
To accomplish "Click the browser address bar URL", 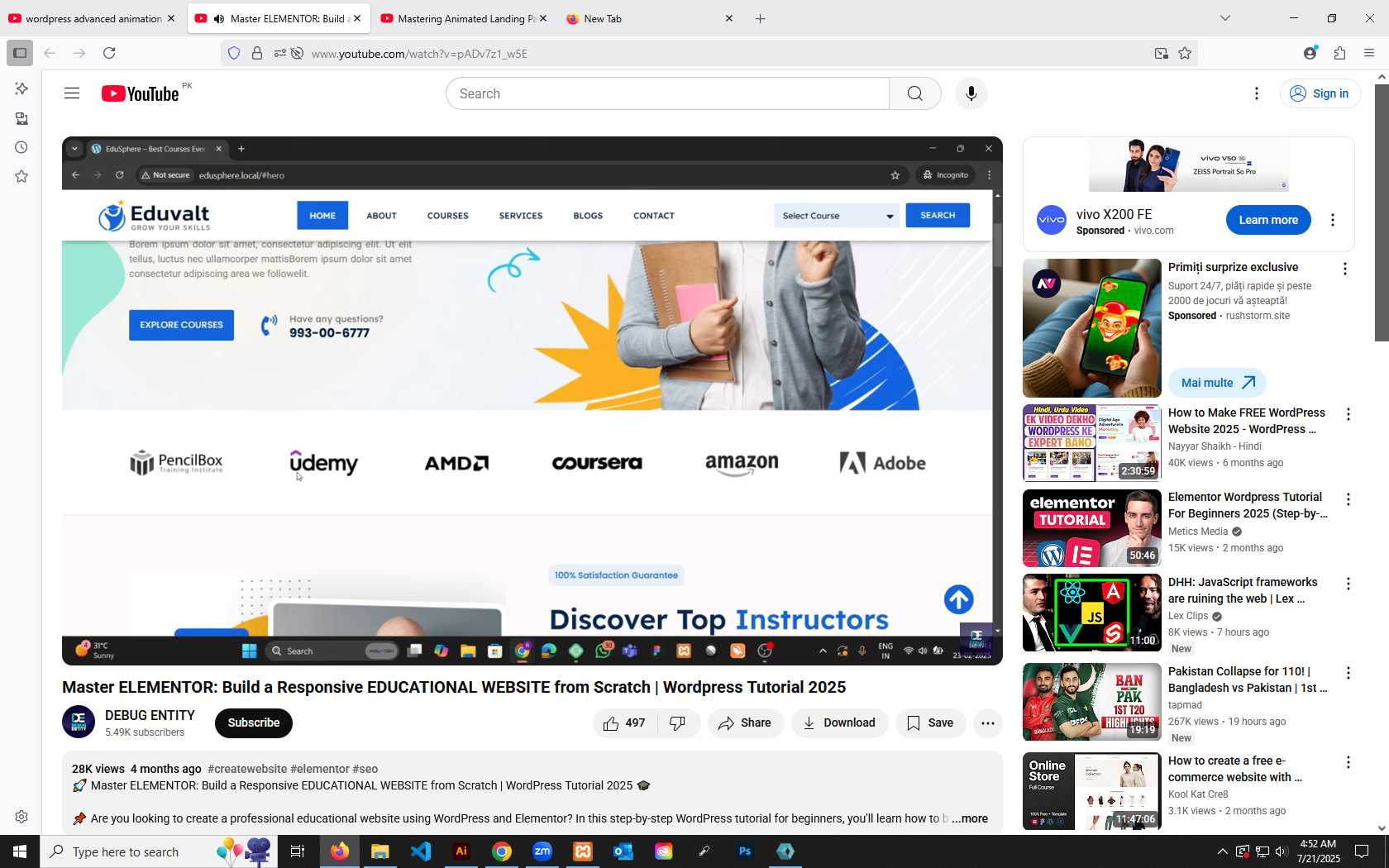I will click(419, 53).
